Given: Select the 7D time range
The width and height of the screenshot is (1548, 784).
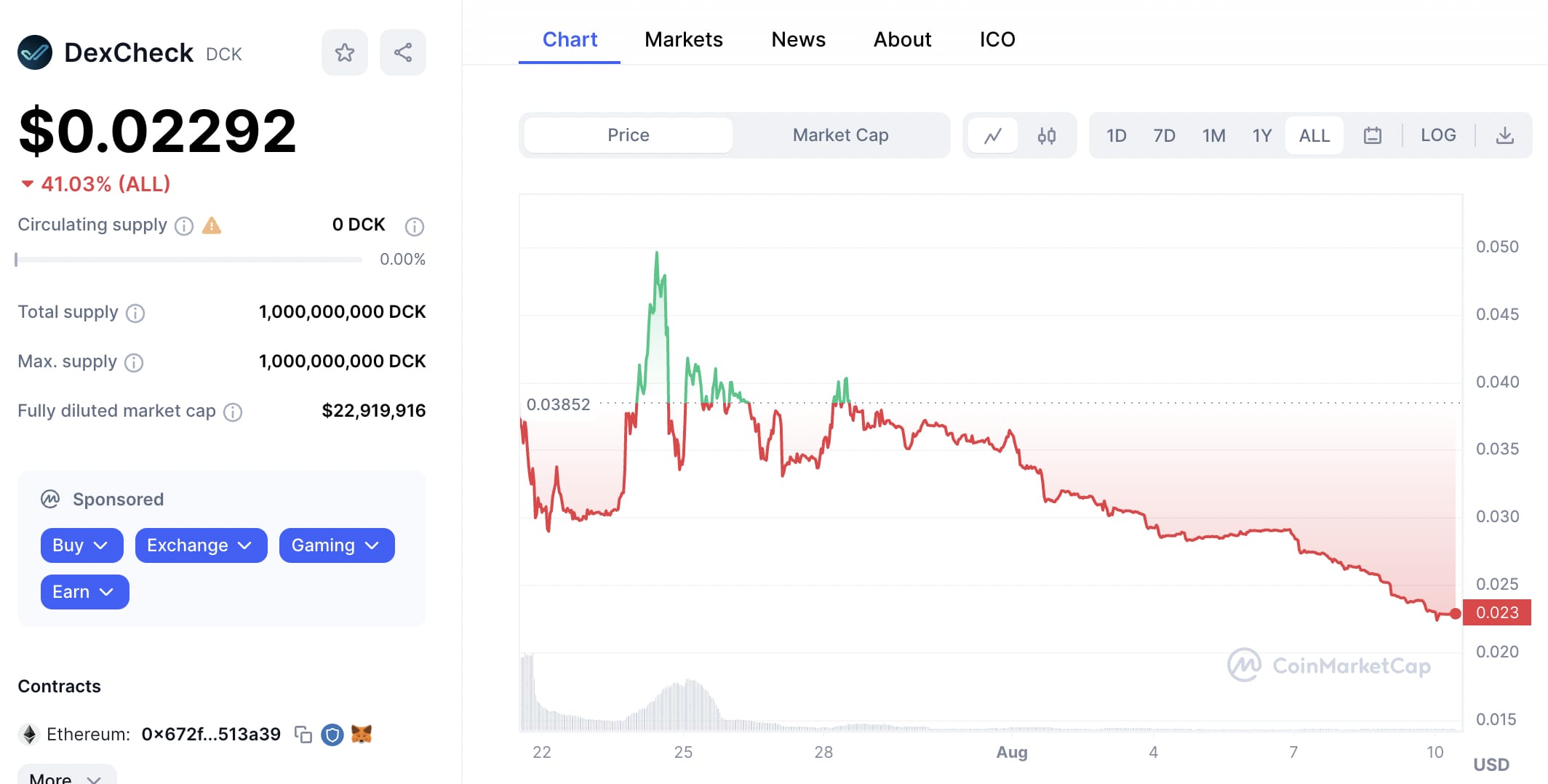Looking at the screenshot, I should (x=1164, y=136).
